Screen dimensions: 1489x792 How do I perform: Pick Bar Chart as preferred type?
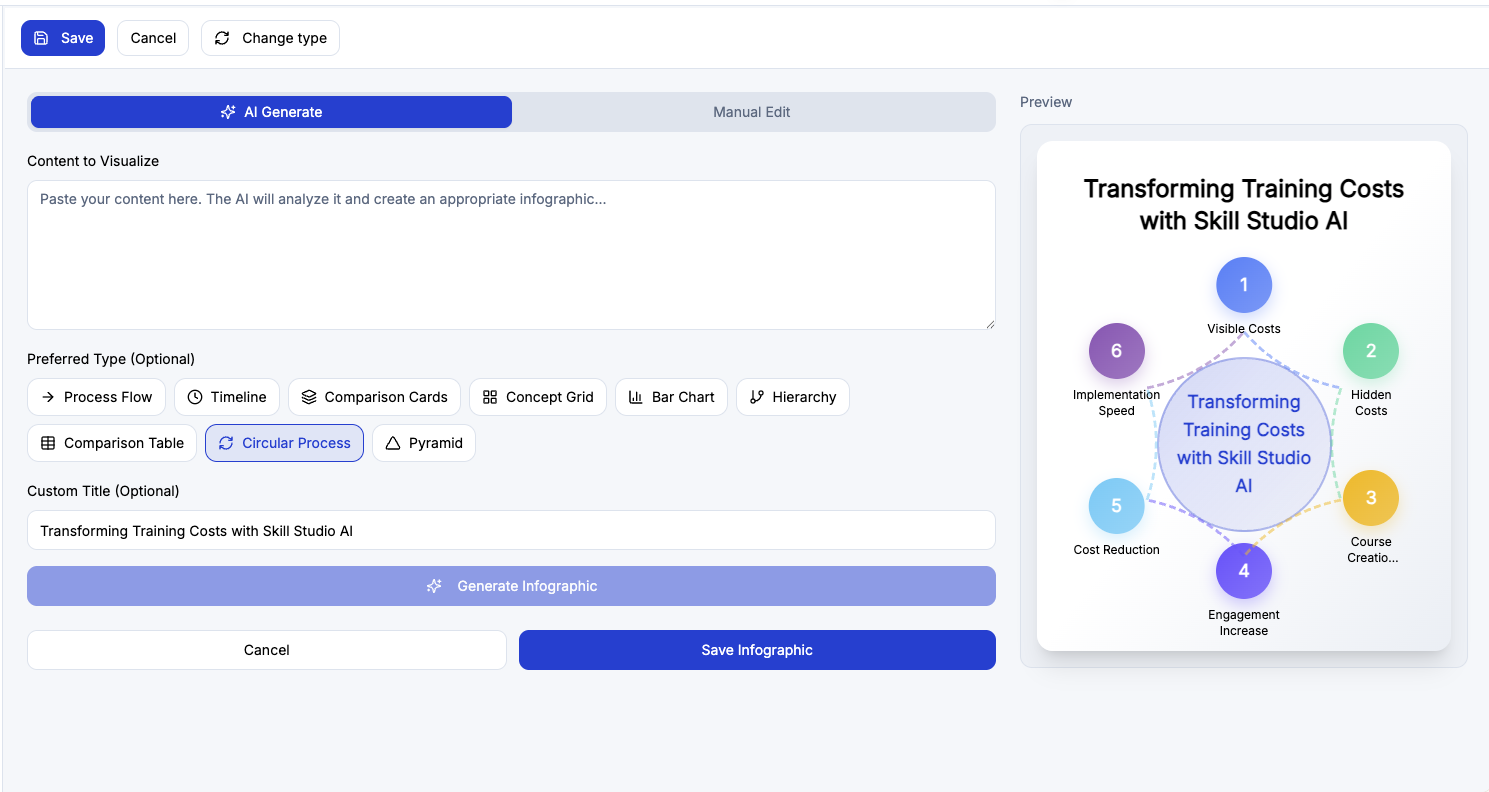(671, 397)
